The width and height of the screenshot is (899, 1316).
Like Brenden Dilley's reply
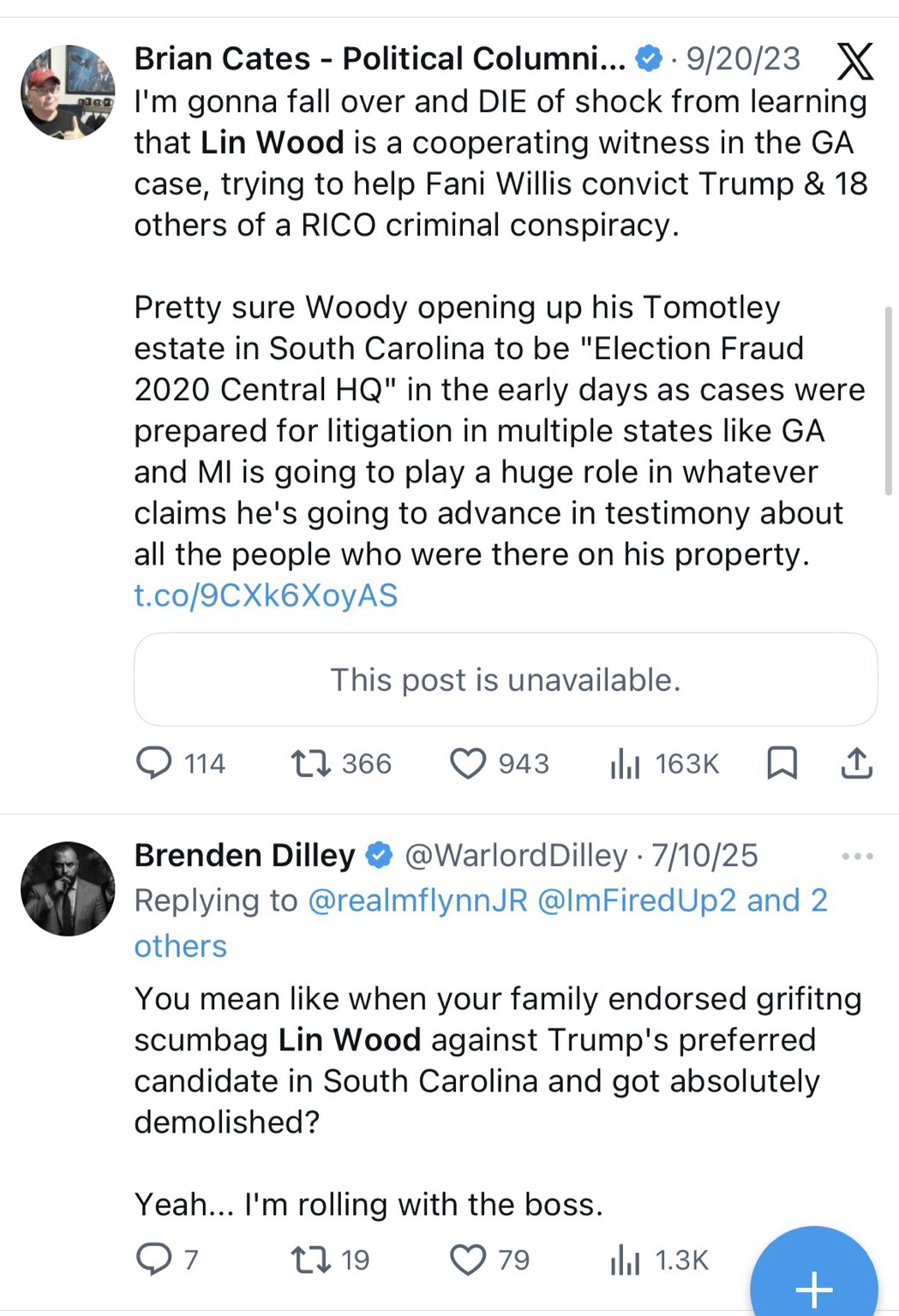point(468,1259)
